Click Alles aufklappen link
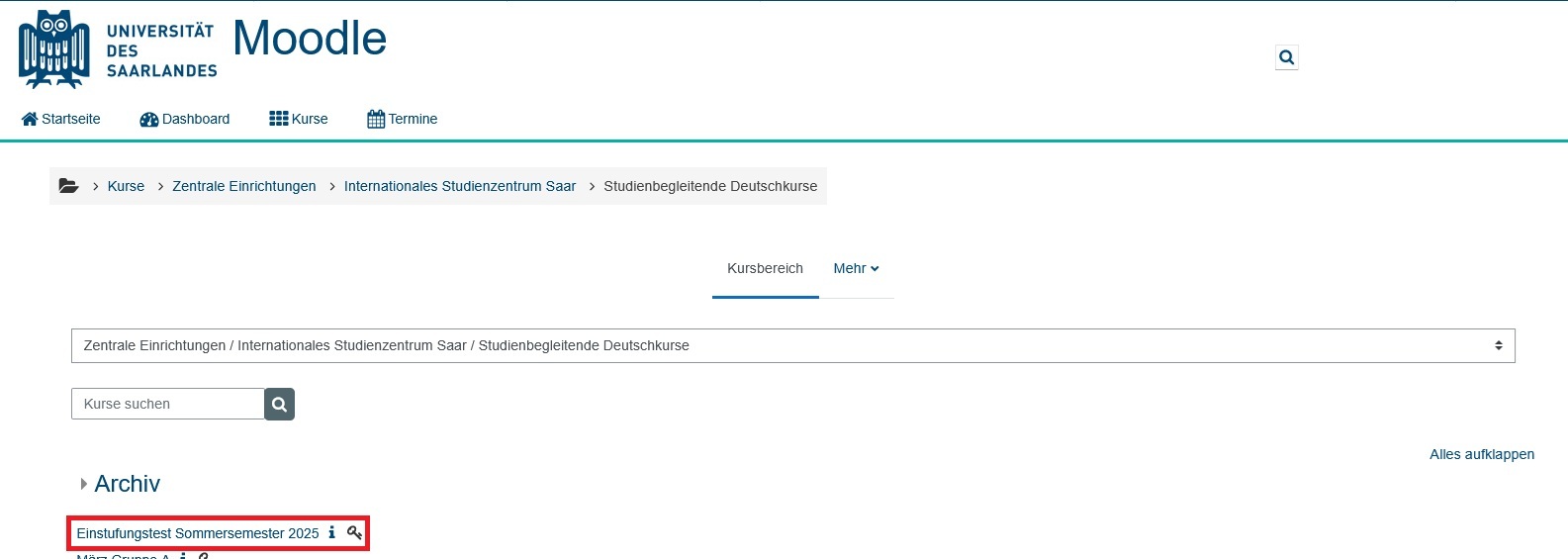 (1482, 454)
